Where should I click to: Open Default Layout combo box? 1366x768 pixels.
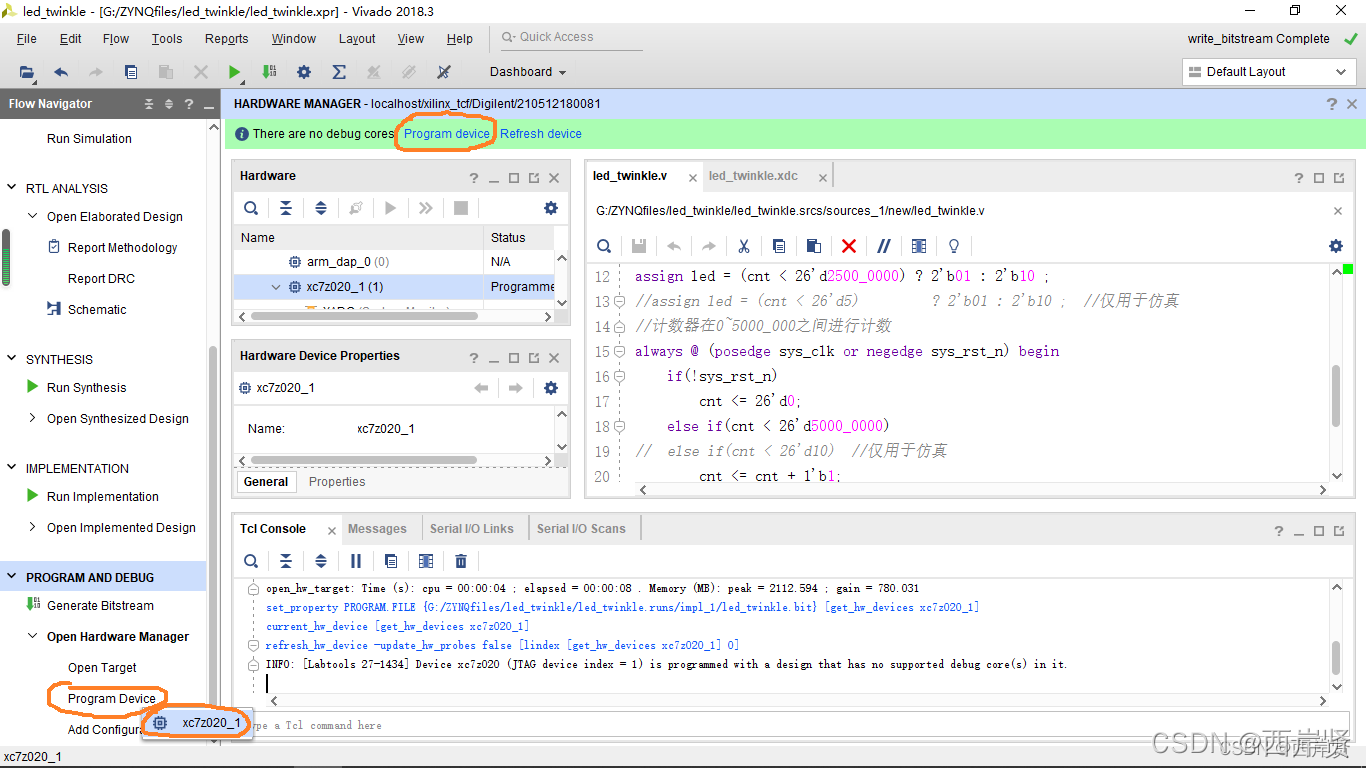(1269, 72)
